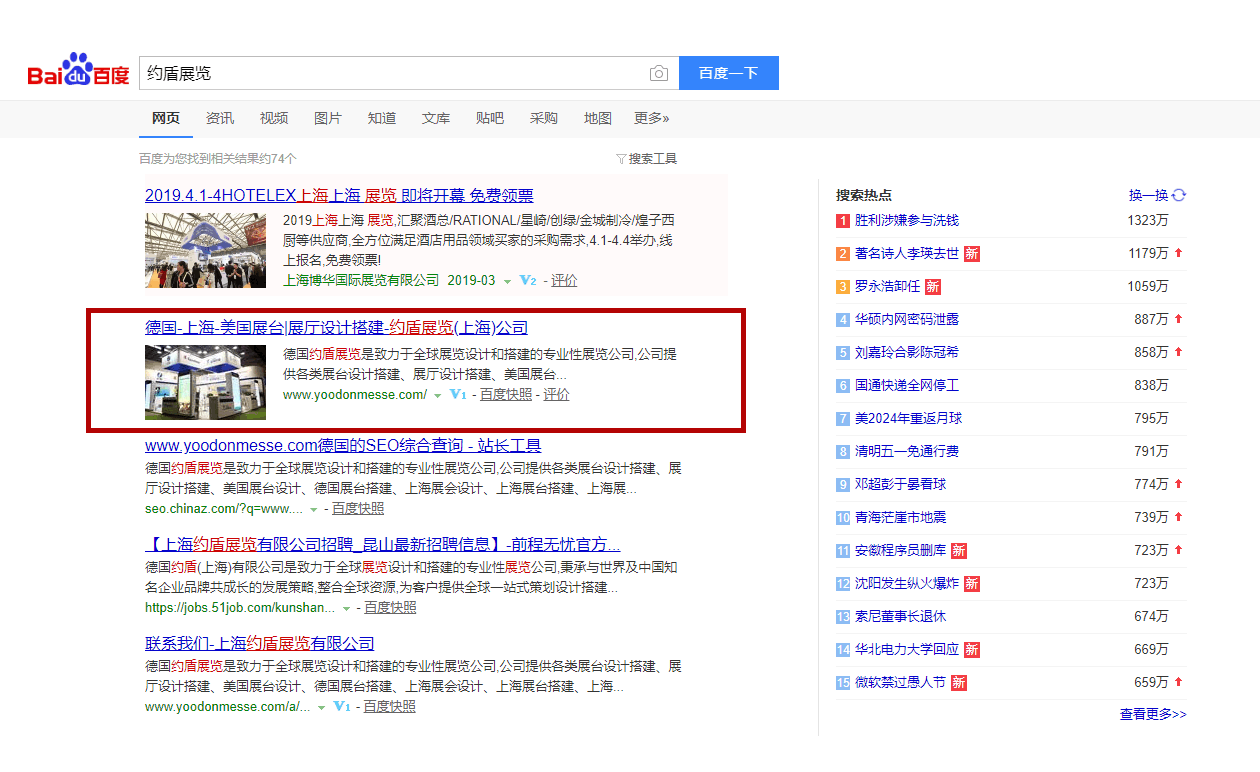
Task: Click the 百度一下 search button
Action: (729, 73)
